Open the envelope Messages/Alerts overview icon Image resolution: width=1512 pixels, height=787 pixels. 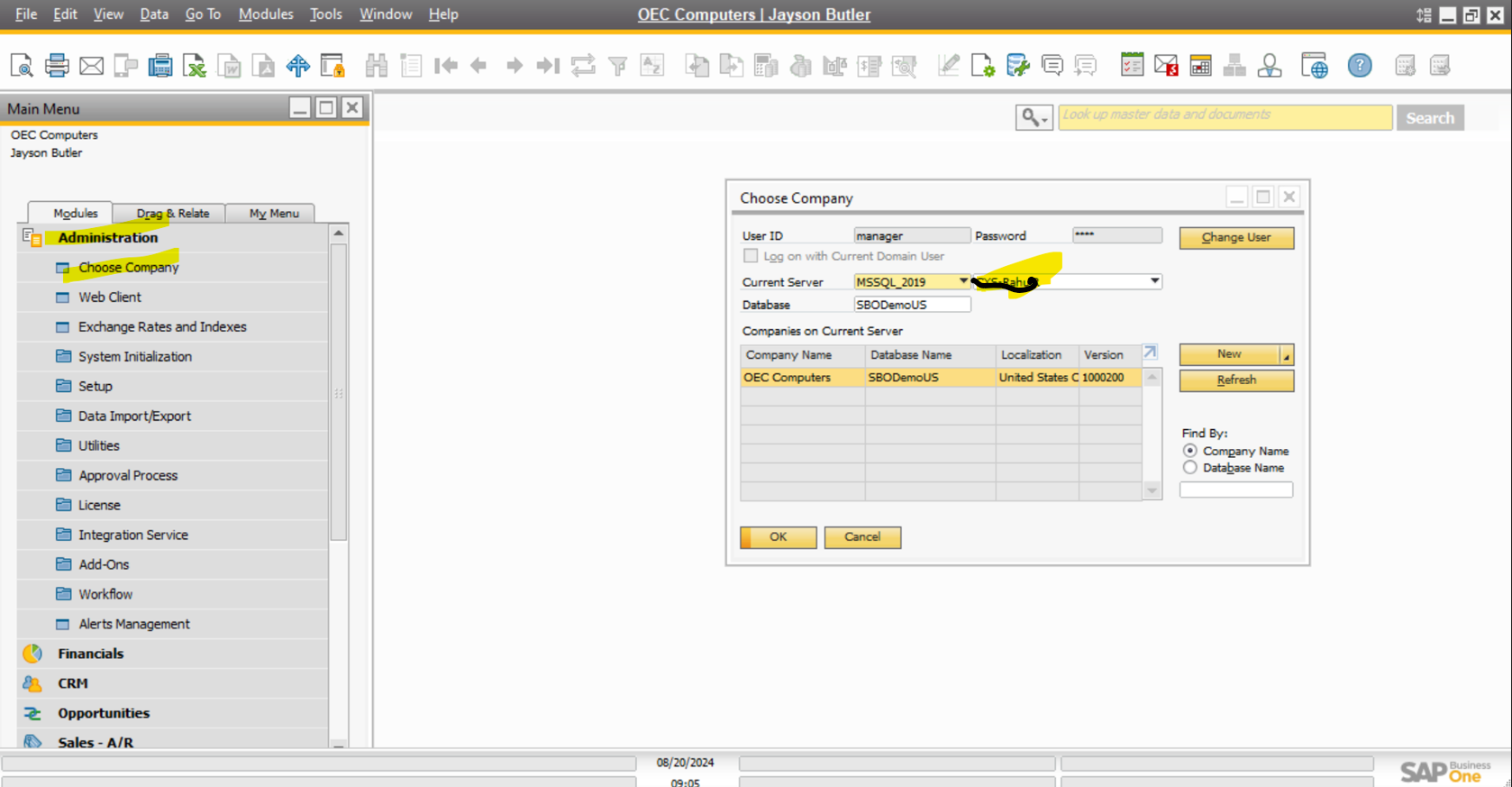click(1166, 65)
